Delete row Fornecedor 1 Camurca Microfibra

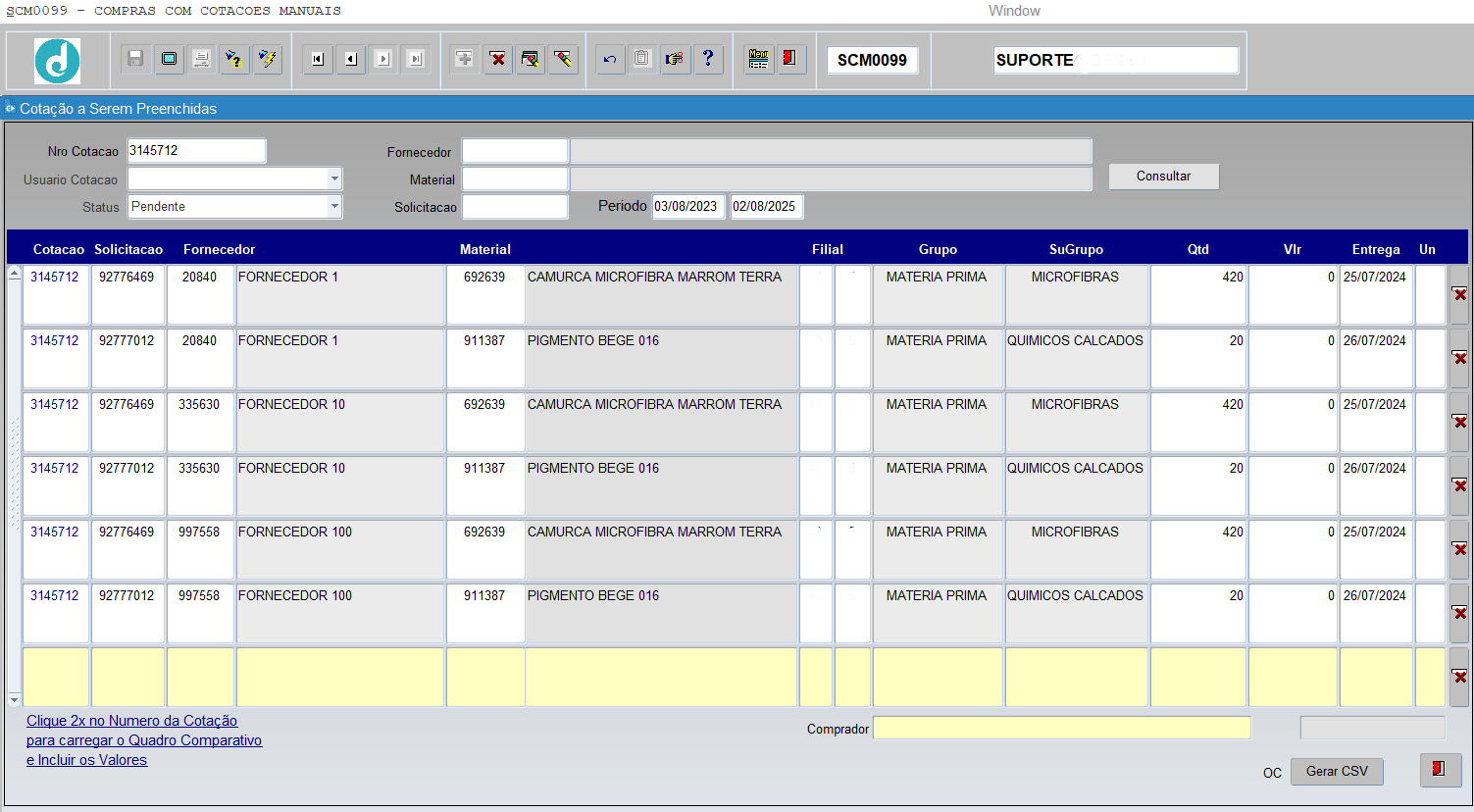tap(1459, 294)
